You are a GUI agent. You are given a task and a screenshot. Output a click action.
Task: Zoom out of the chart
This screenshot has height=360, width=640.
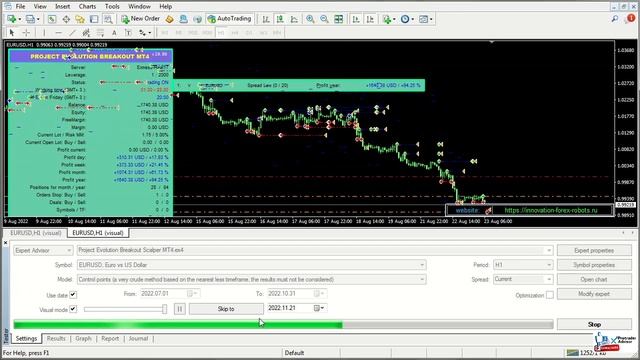pos(324,19)
